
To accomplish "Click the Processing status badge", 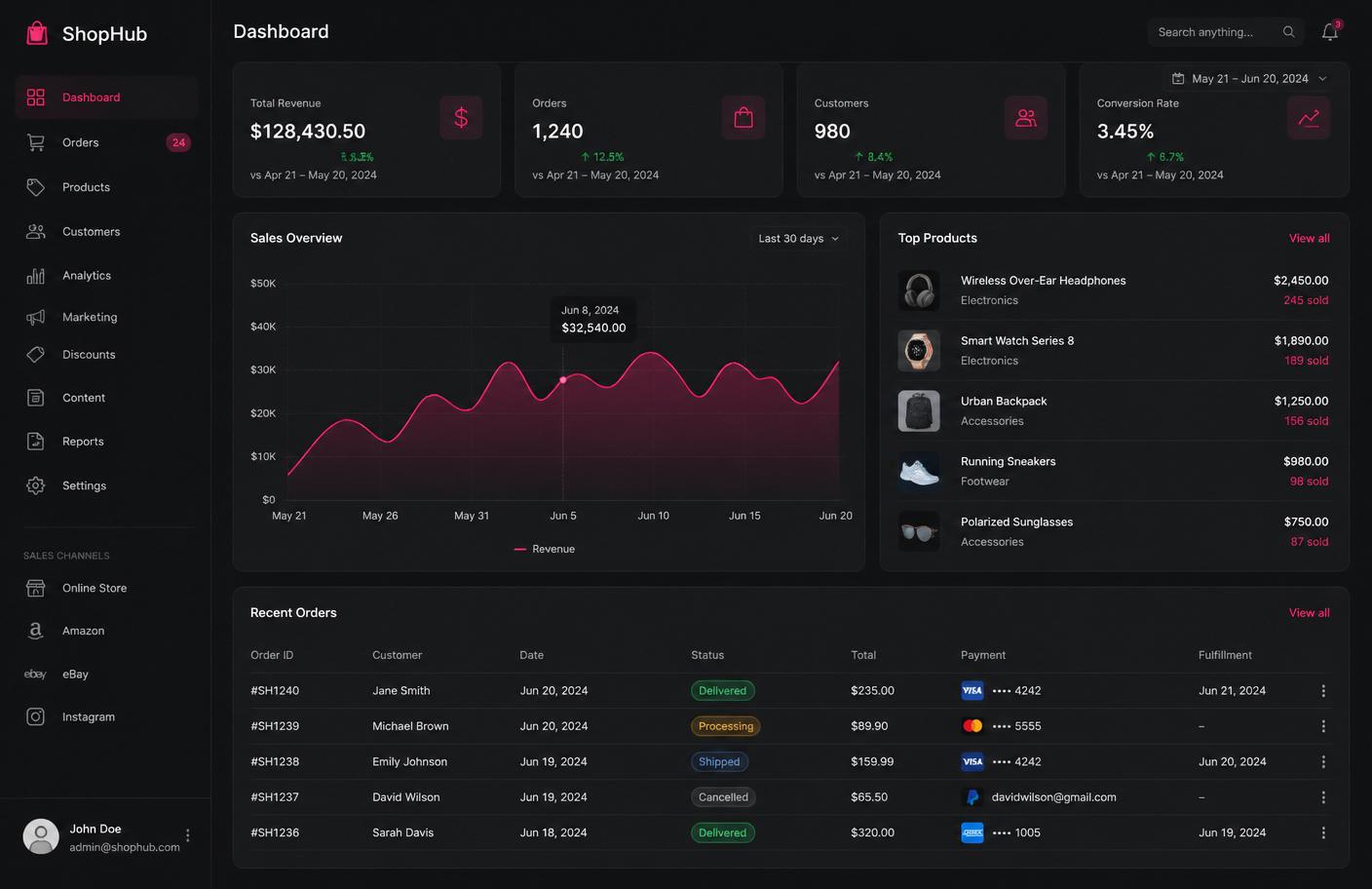I will click(x=726, y=726).
